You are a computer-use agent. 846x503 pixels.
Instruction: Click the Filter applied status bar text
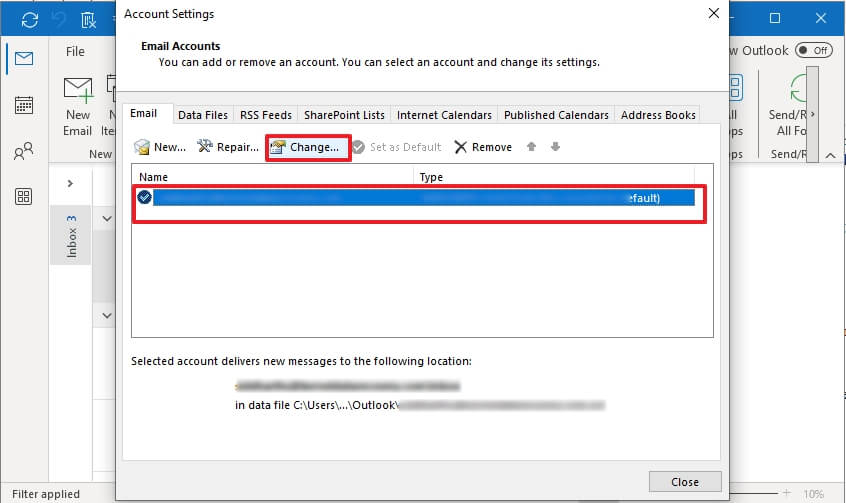click(46, 494)
